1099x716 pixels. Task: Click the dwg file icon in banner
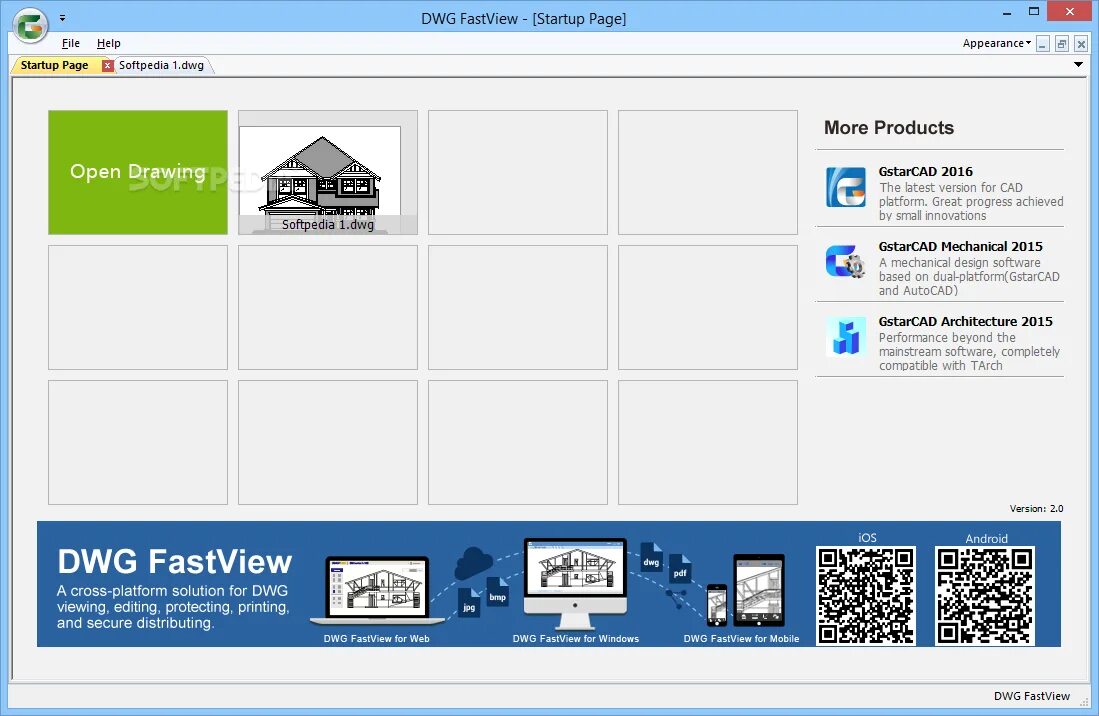point(651,557)
